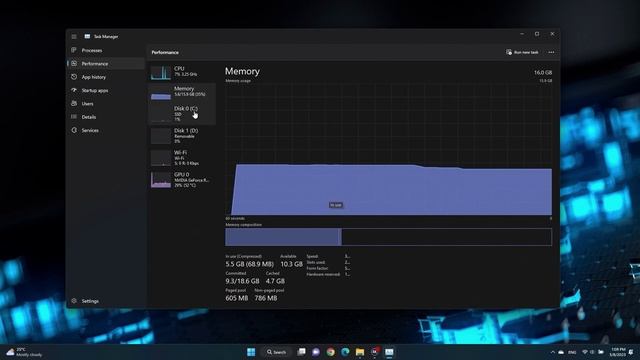The image size is (640, 360).
Task: Click the taskbar Search box
Action: [x=276, y=352]
